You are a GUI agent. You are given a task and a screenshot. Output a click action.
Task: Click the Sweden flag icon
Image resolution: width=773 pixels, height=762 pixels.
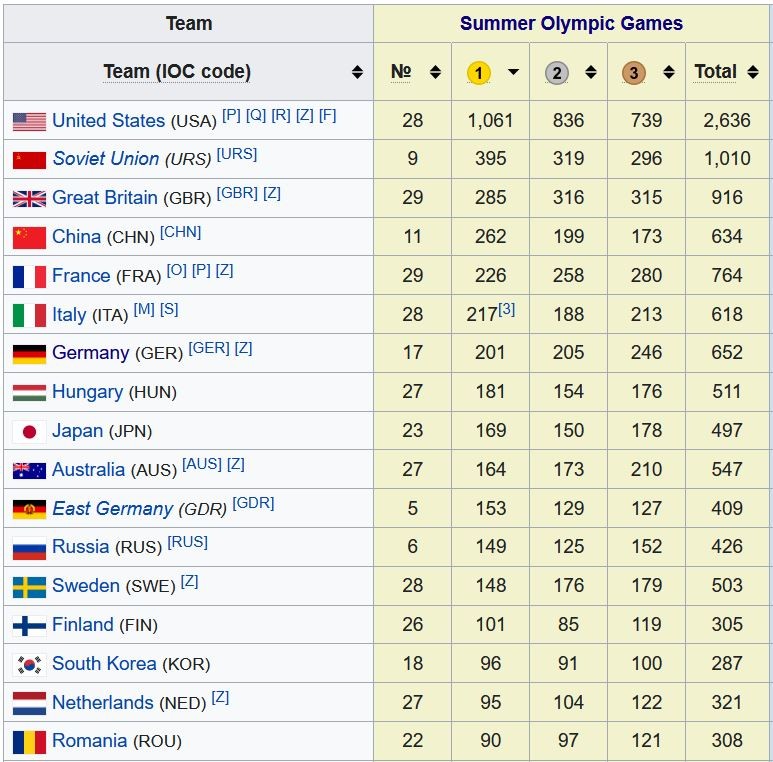29,587
